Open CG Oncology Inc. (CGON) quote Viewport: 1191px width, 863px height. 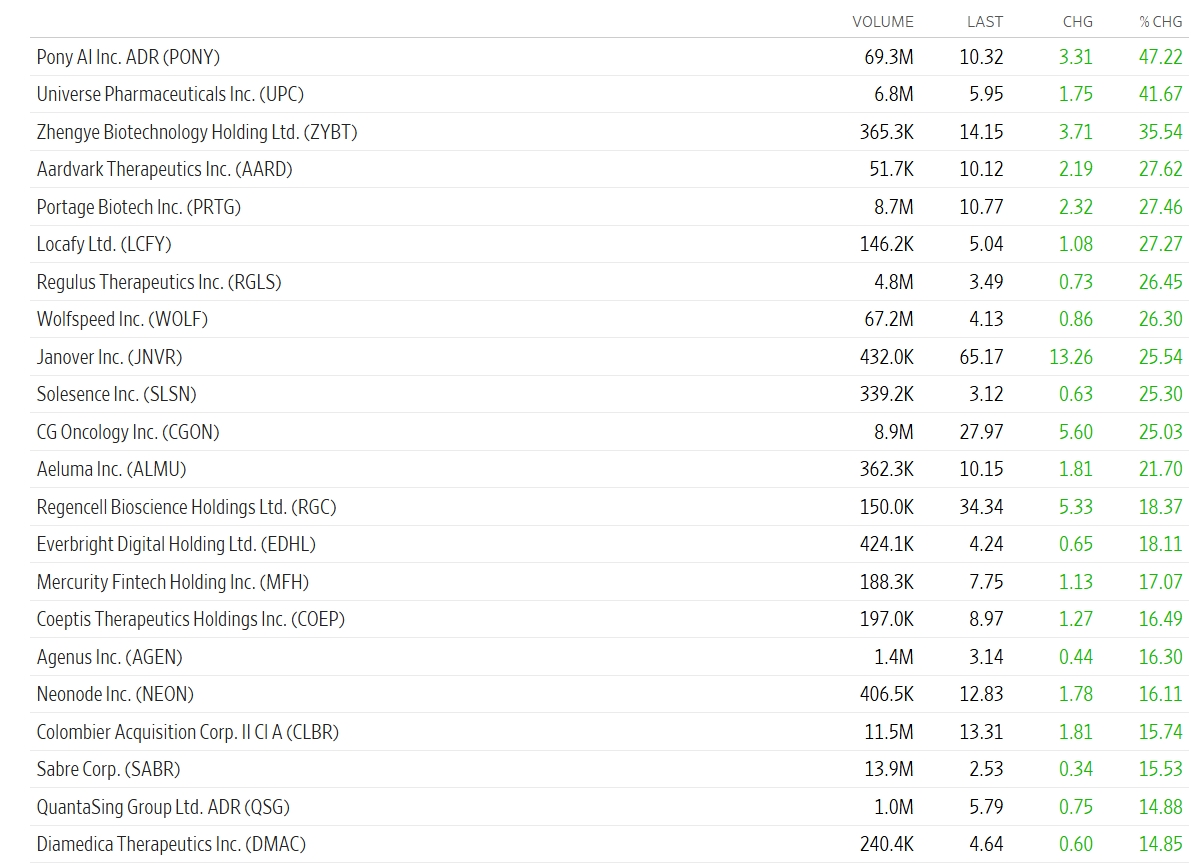click(x=128, y=432)
